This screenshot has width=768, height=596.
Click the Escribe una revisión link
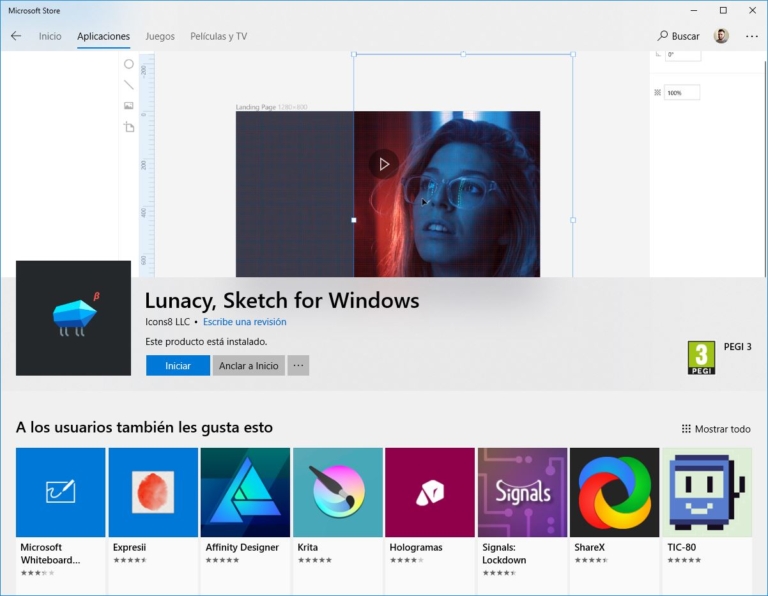pyautogui.click(x=244, y=322)
